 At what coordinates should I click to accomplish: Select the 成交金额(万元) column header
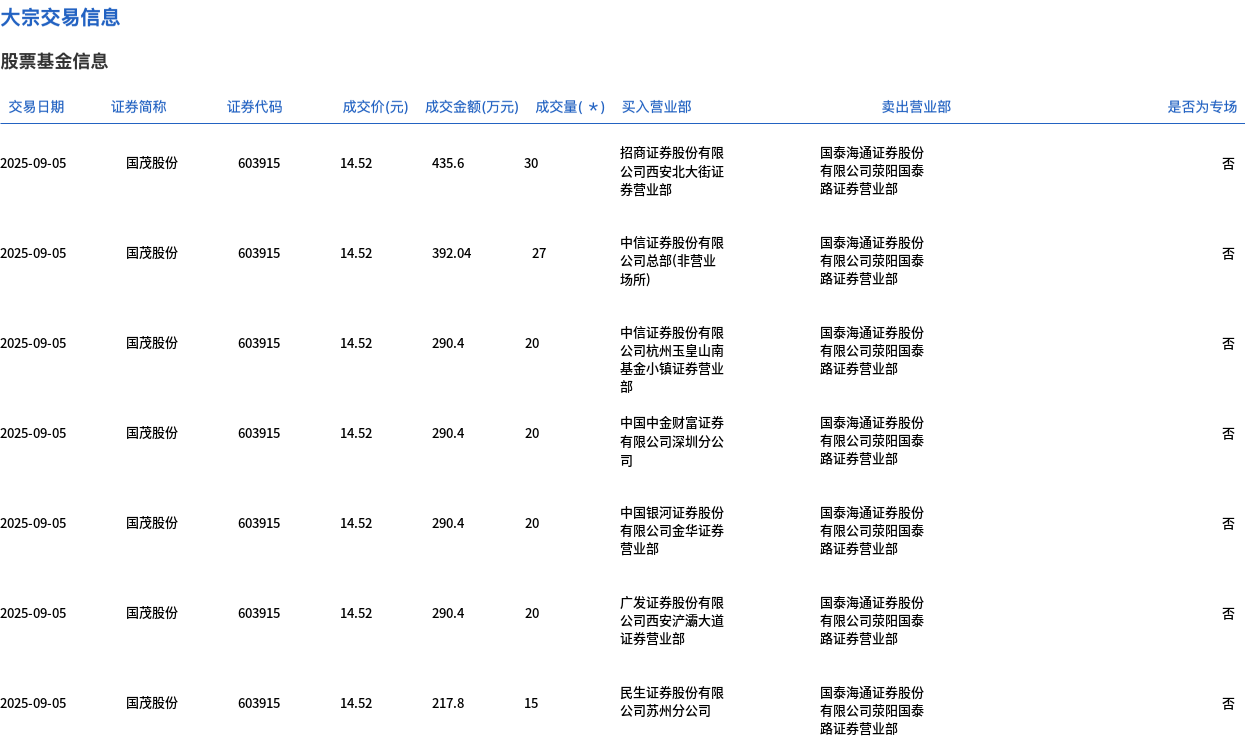[472, 107]
